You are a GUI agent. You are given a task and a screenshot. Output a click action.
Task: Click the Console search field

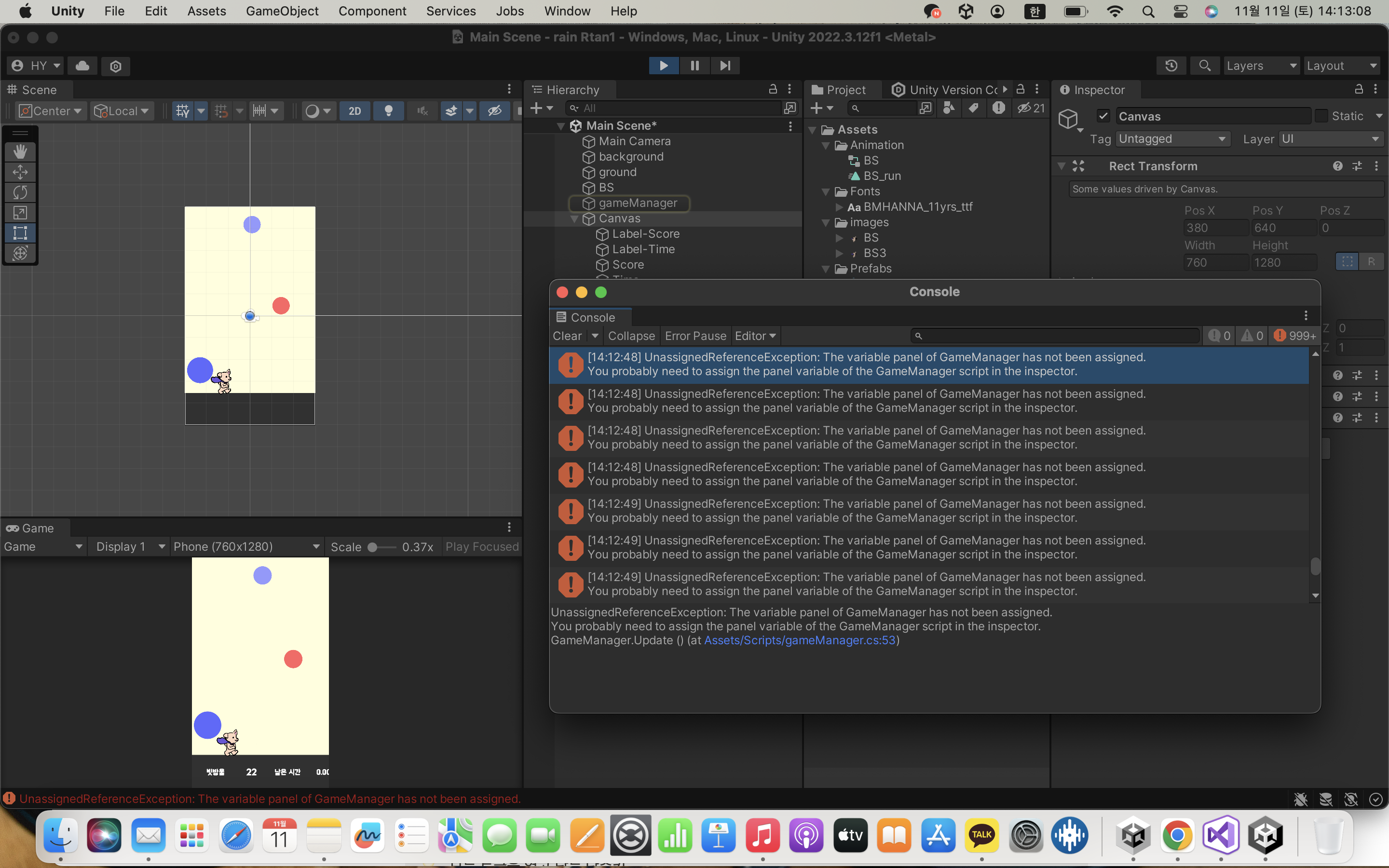(1055, 336)
